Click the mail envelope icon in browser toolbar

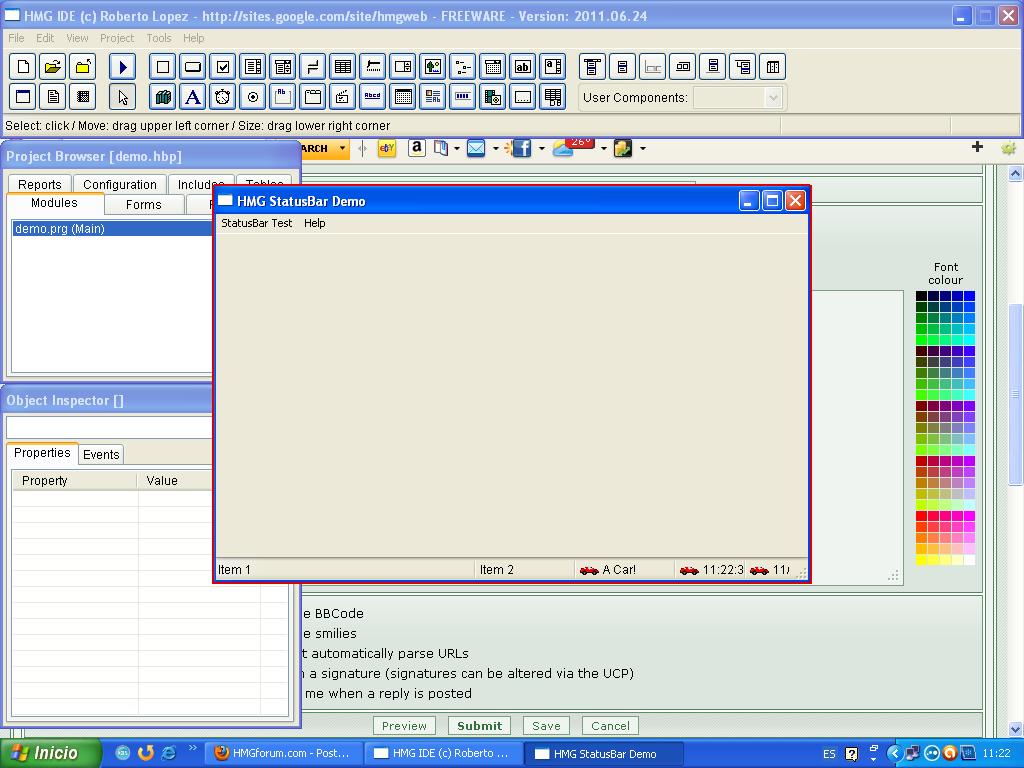(476, 148)
